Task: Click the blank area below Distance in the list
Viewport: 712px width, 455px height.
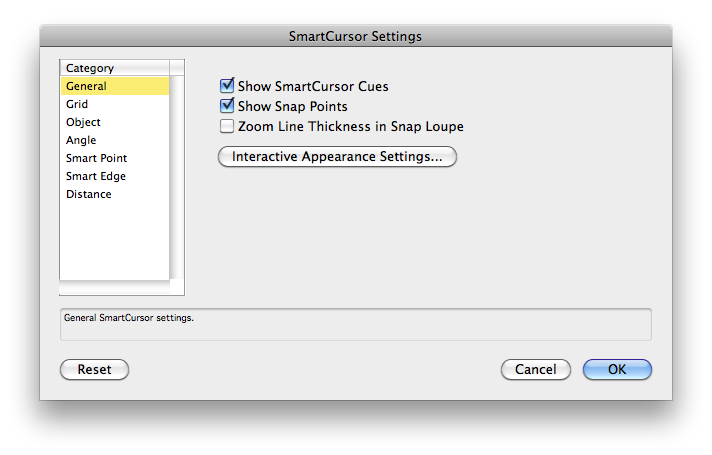Action: (113, 240)
